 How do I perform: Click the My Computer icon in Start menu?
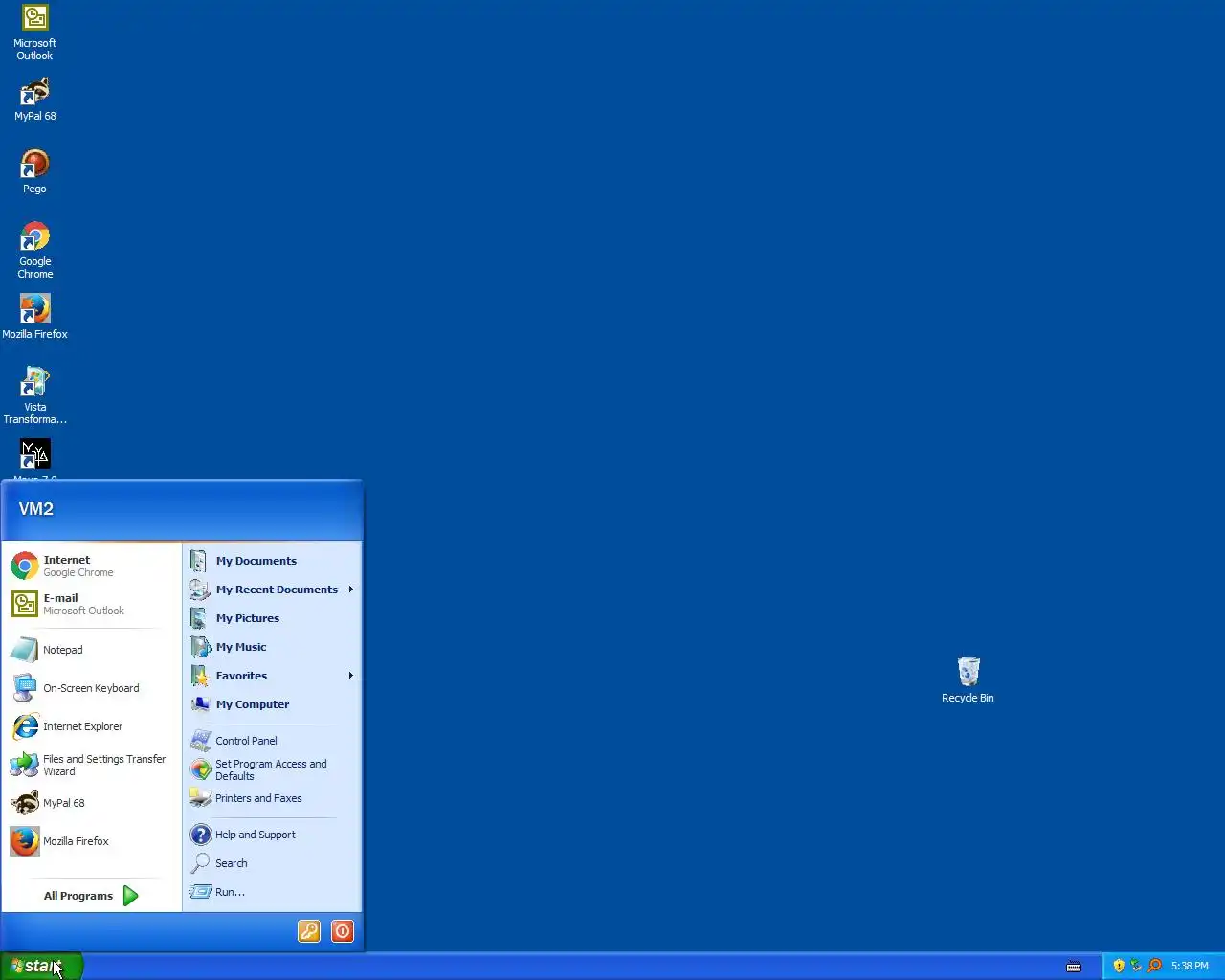[x=199, y=704]
